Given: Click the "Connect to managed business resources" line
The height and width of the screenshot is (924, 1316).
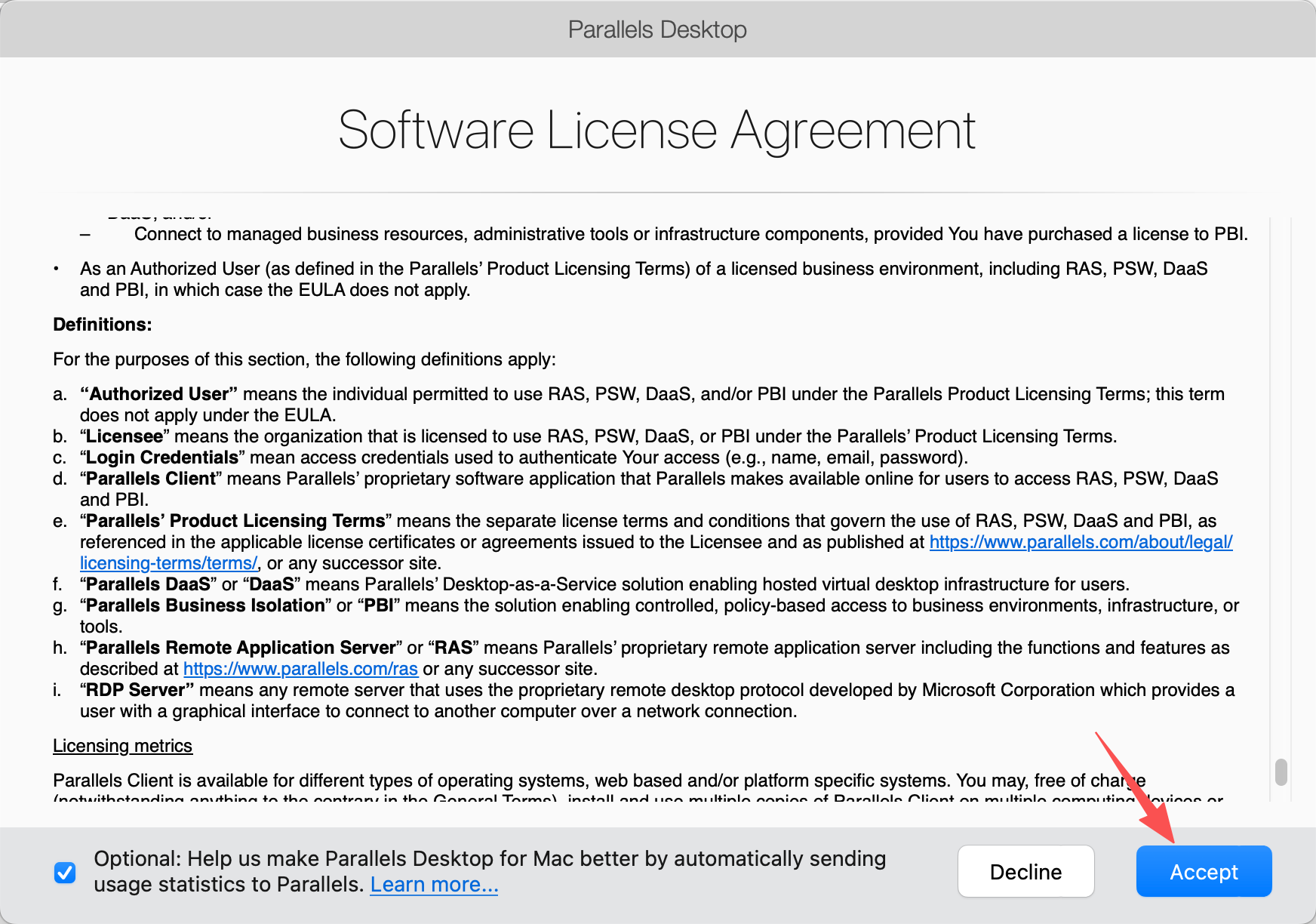Looking at the screenshot, I should 691,234.
